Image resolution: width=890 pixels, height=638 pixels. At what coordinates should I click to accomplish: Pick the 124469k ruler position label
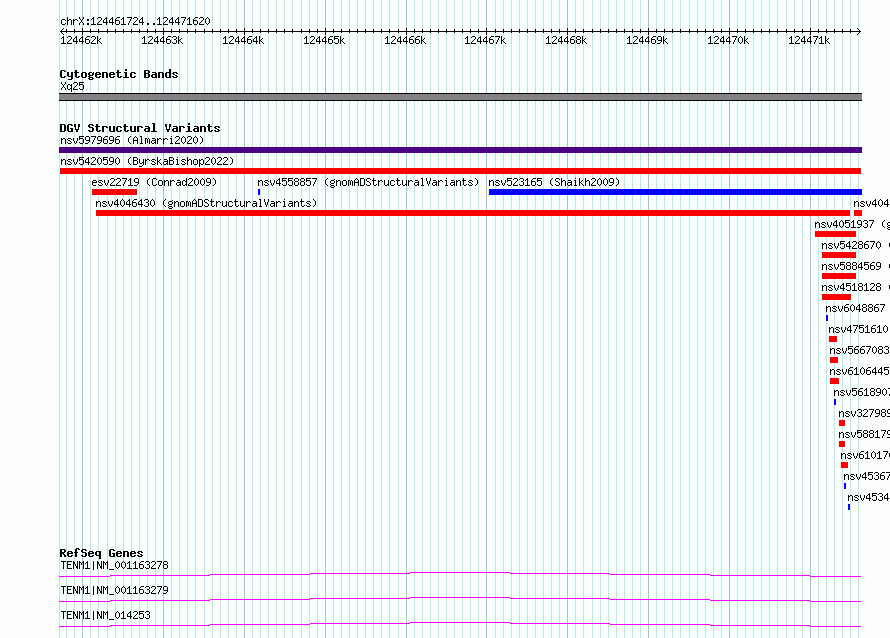647,40
